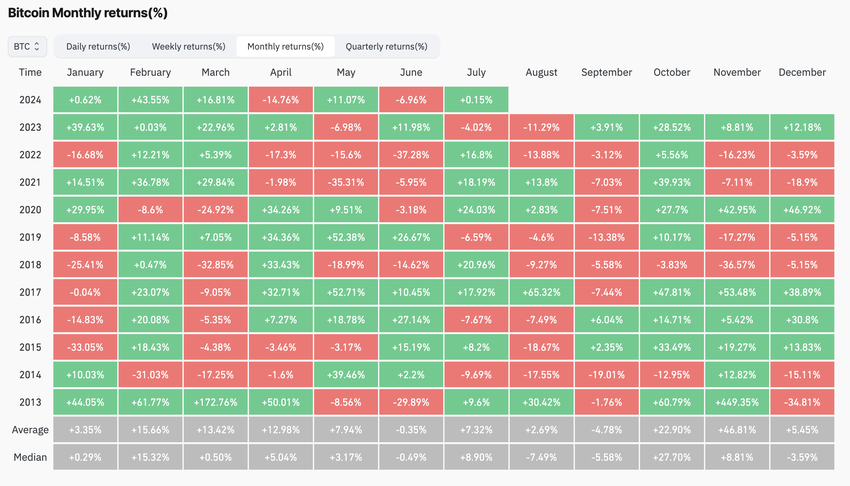Click the December column header
Image resolution: width=850 pixels, height=486 pixels.
click(801, 72)
